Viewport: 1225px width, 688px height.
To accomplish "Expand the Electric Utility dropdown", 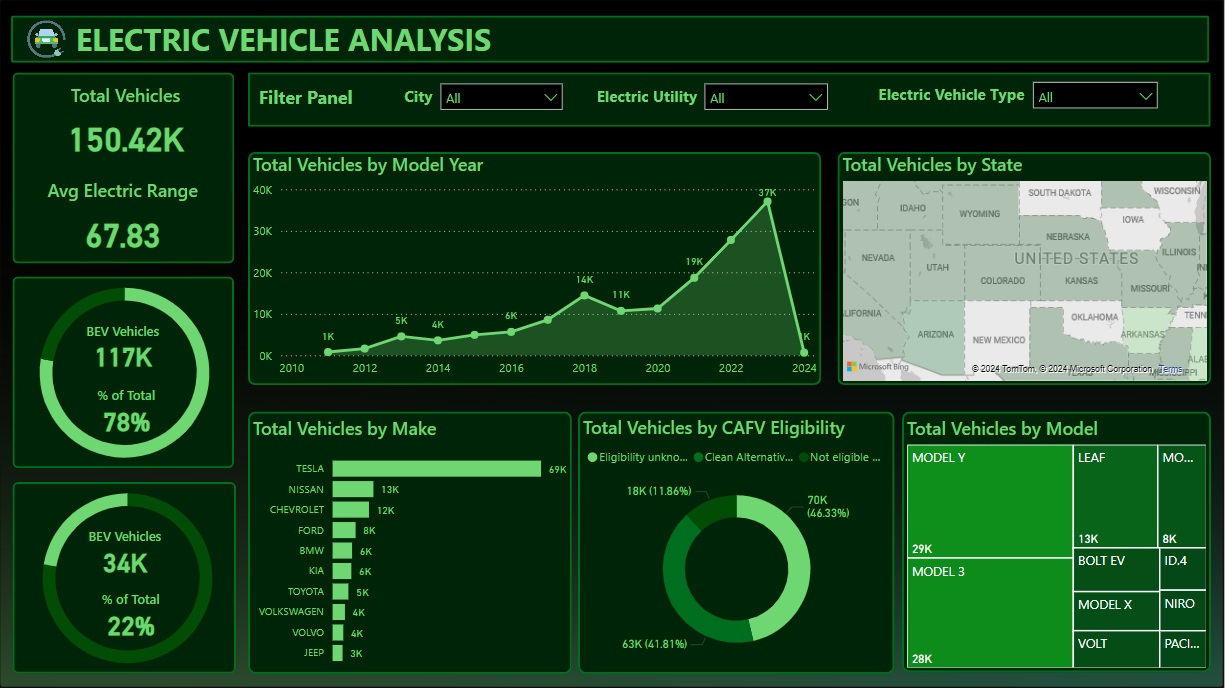I will (x=765, y=97).
